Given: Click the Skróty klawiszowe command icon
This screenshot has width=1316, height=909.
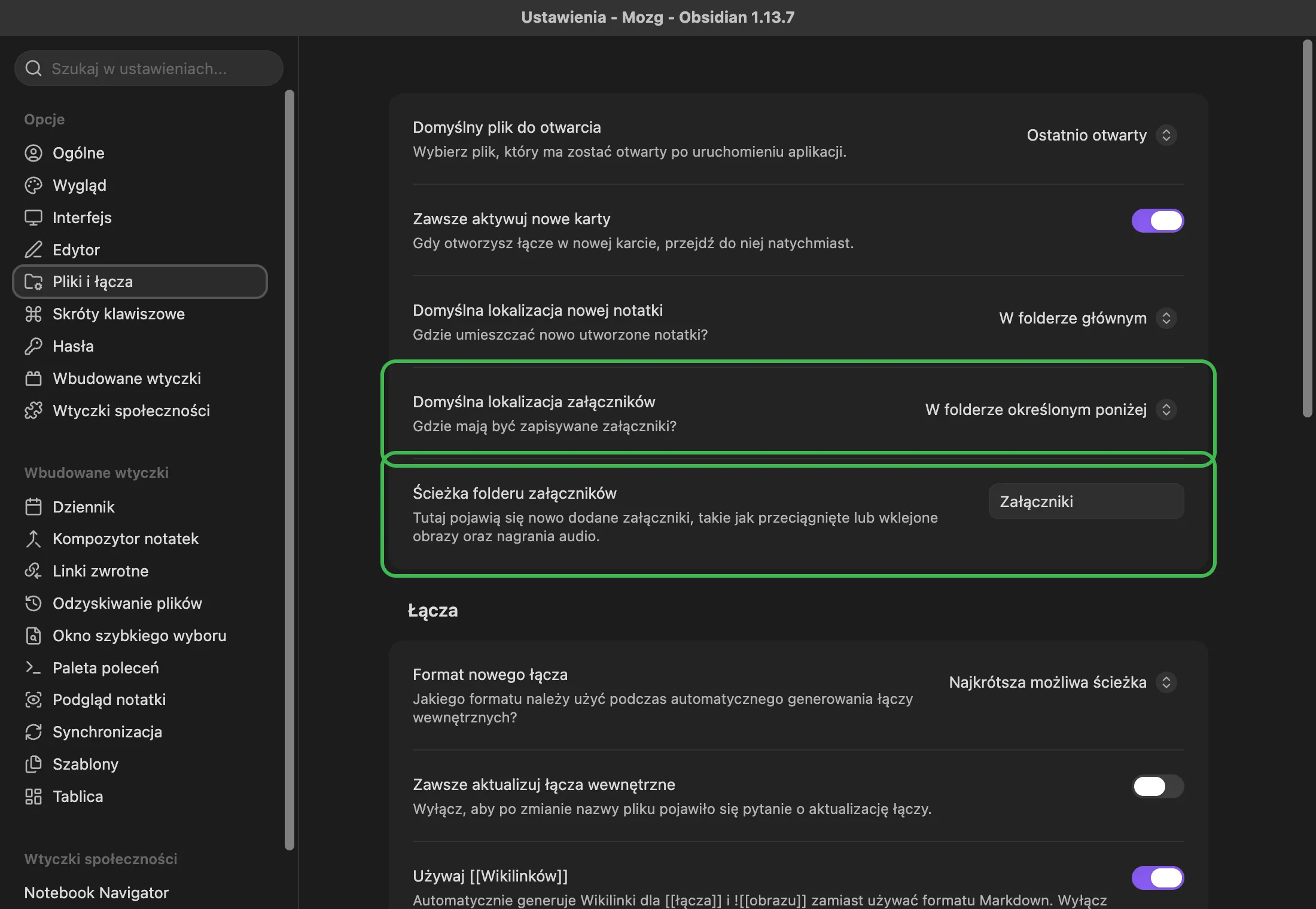Looking at the screenshot, I should point(33,314).
